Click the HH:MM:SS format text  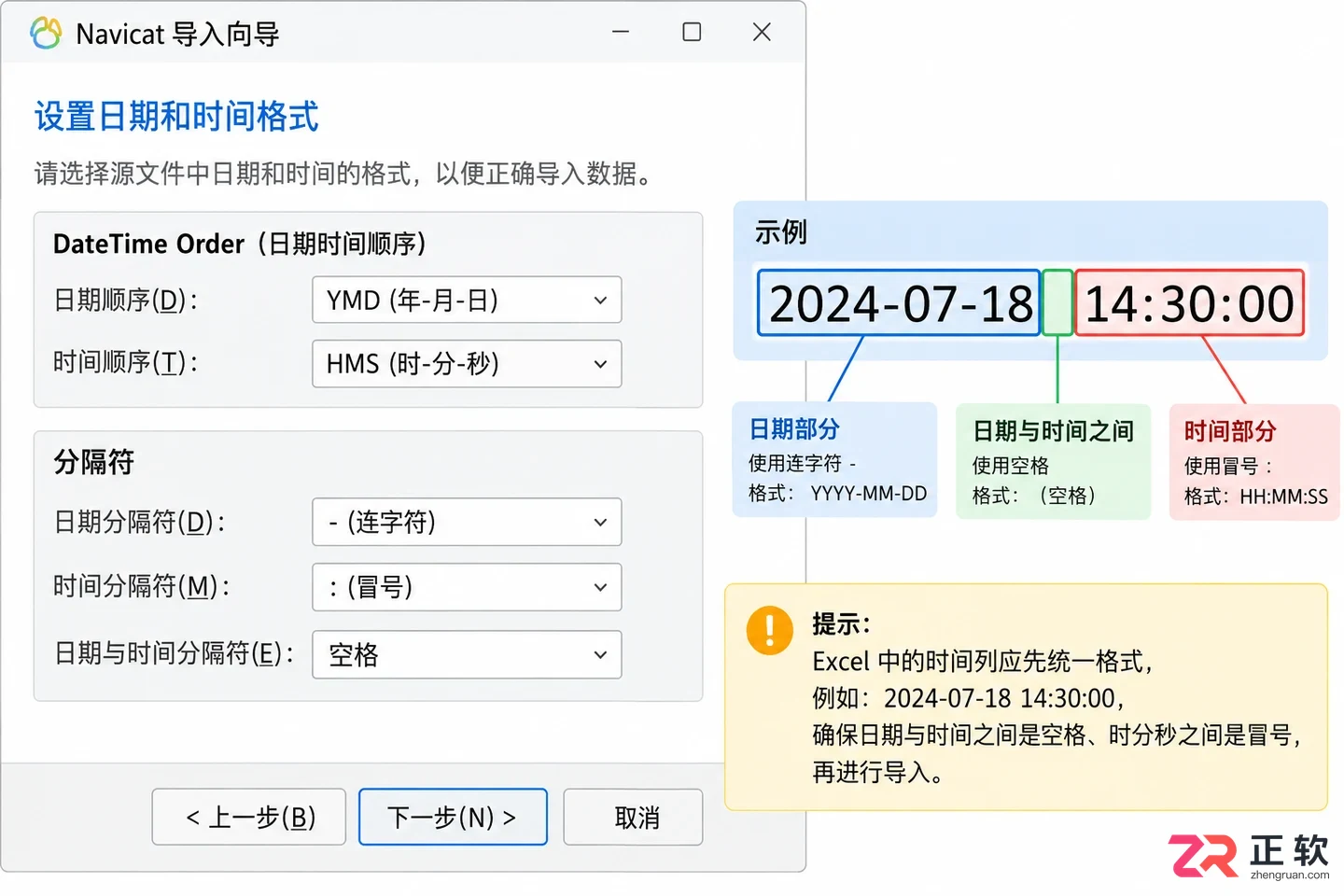[1283, 497]
